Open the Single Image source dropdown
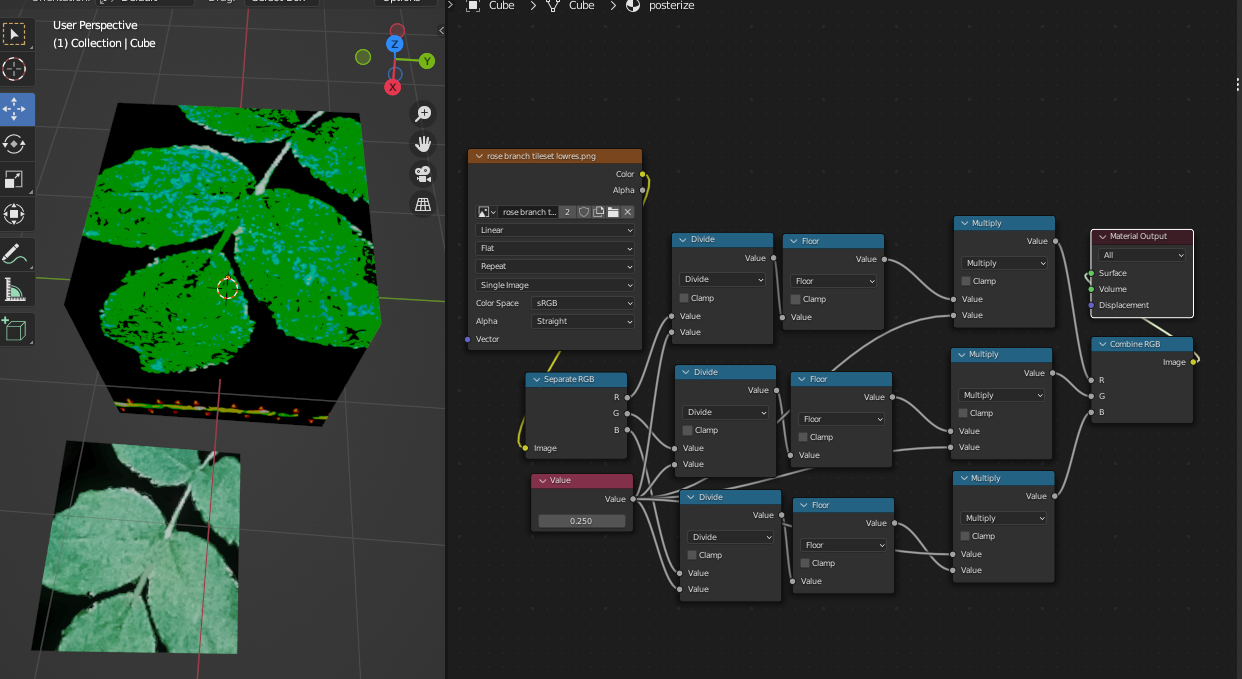Viewport: 1242px width, 679px height. tap(555, 285)
